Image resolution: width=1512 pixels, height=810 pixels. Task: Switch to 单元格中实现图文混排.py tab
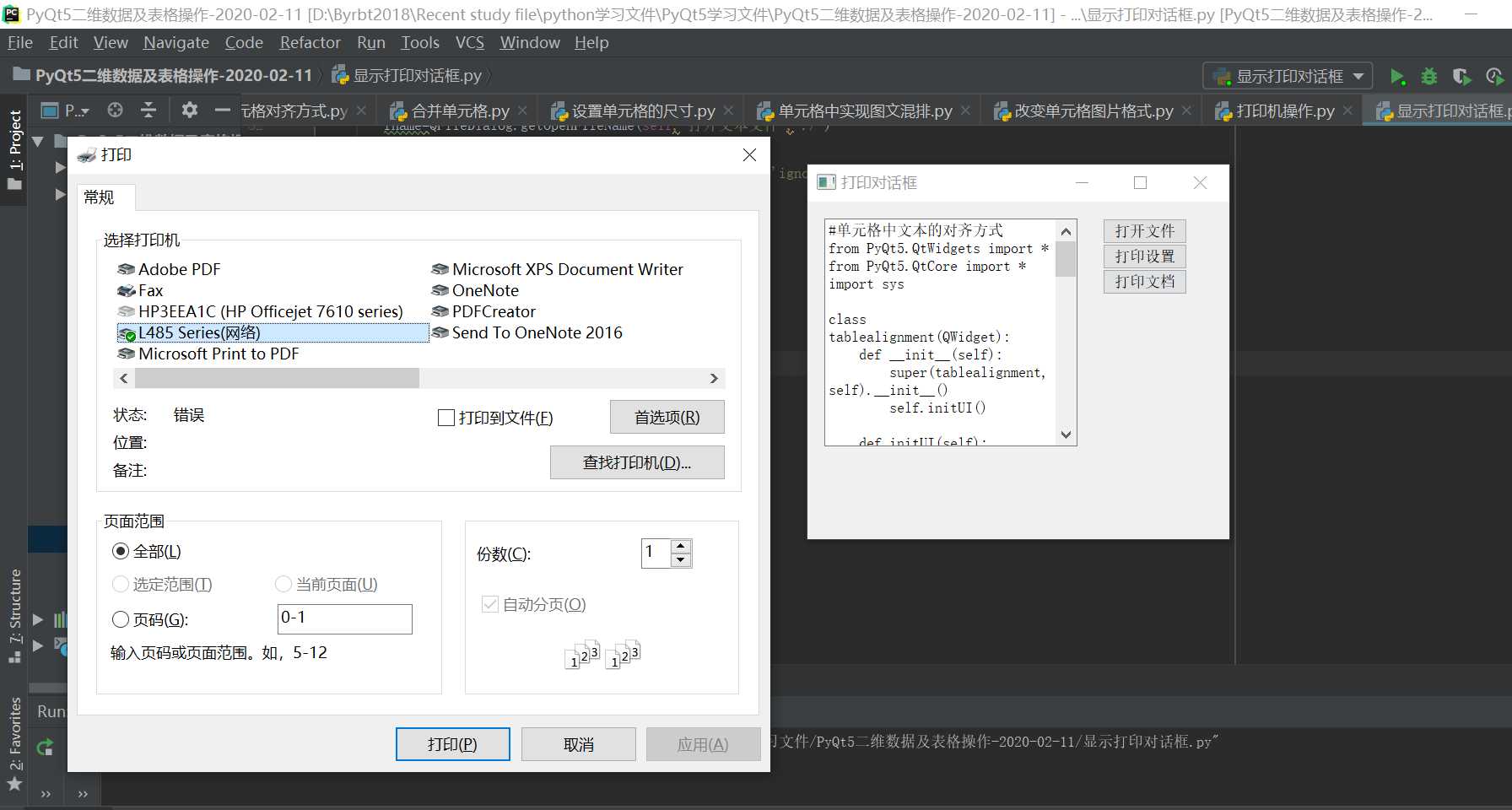pyautogui.click(x=865, y=111)
